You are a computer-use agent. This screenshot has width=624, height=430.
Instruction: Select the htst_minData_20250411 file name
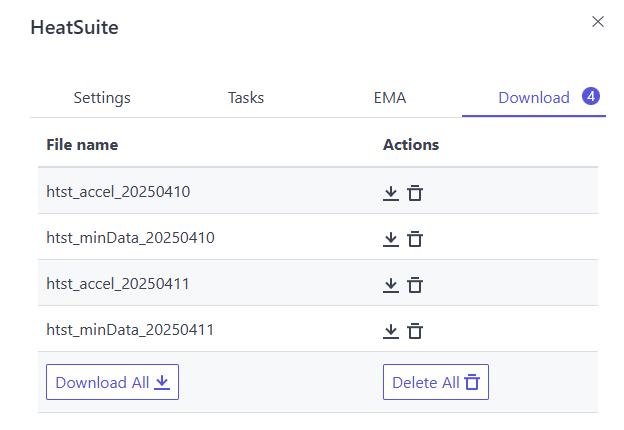pyautogui.click(x=130, y=330)
